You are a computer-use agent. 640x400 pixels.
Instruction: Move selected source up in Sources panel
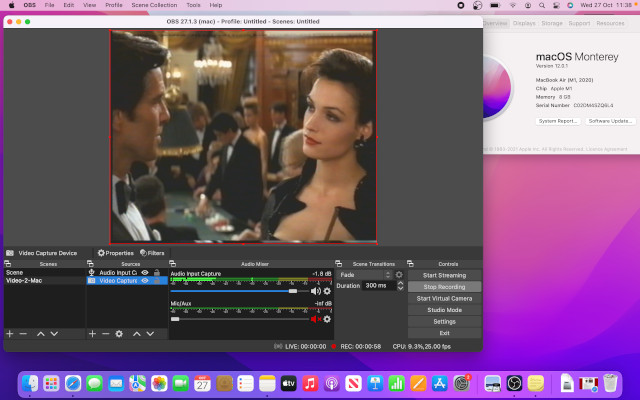137,333
